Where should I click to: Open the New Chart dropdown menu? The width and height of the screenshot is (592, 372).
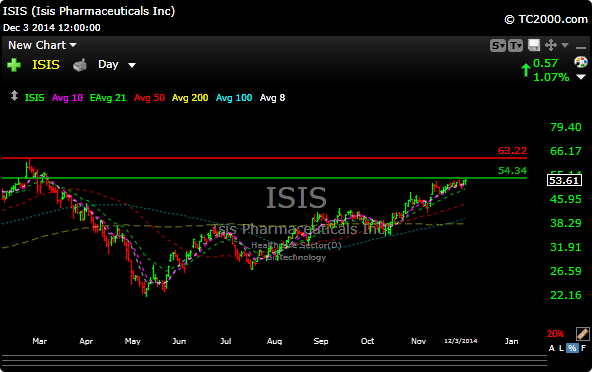(x=42, y=45)
